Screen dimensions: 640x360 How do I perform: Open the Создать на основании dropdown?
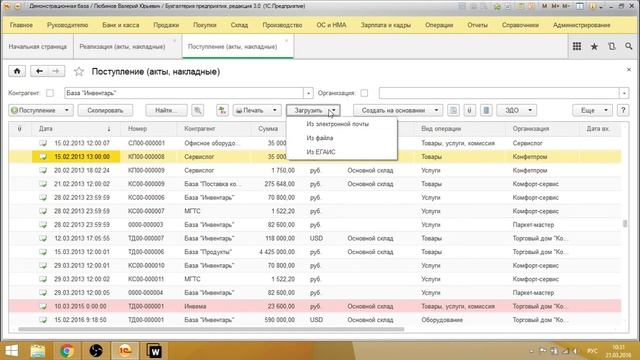(x=398, y=110)
